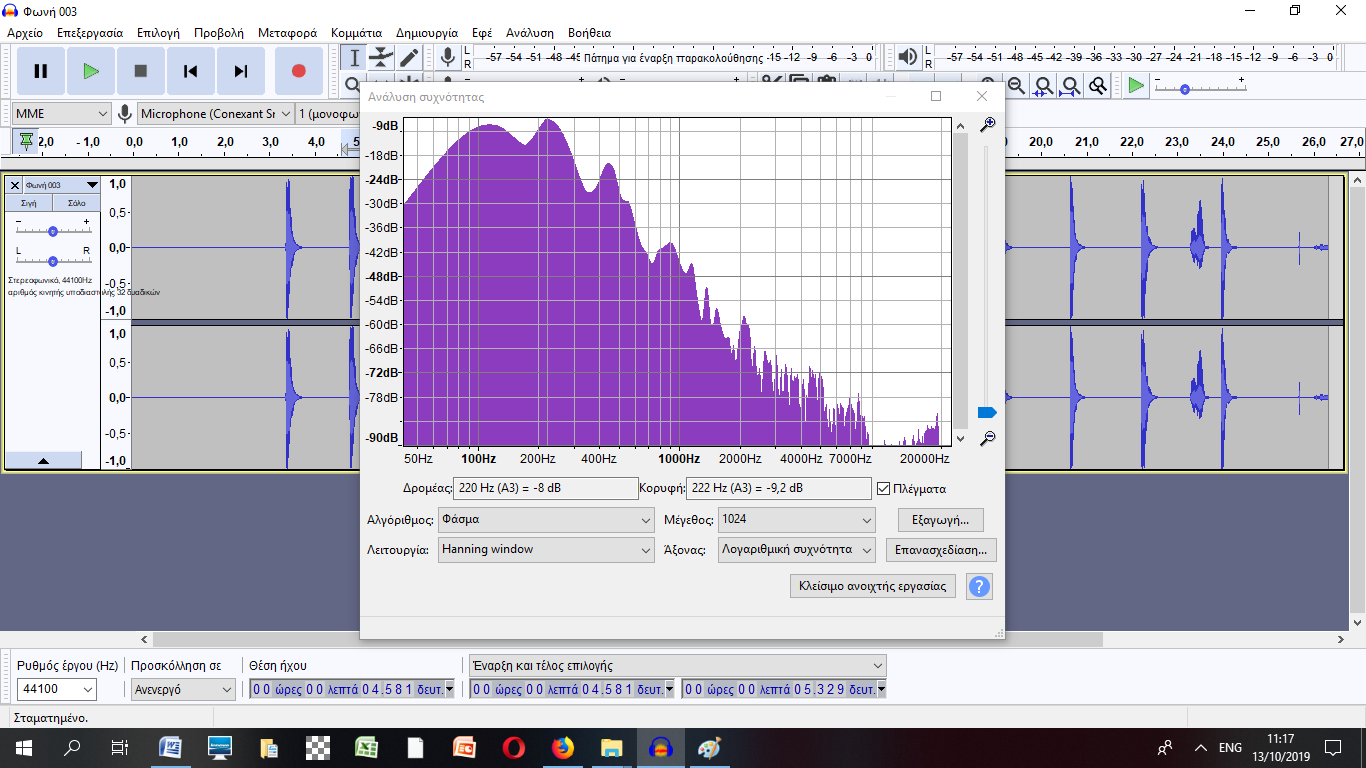This screenshot has width=1366, height=768.
Task: Click the Stop transport button
Action: pyautogui.click(x=141, y=71)
